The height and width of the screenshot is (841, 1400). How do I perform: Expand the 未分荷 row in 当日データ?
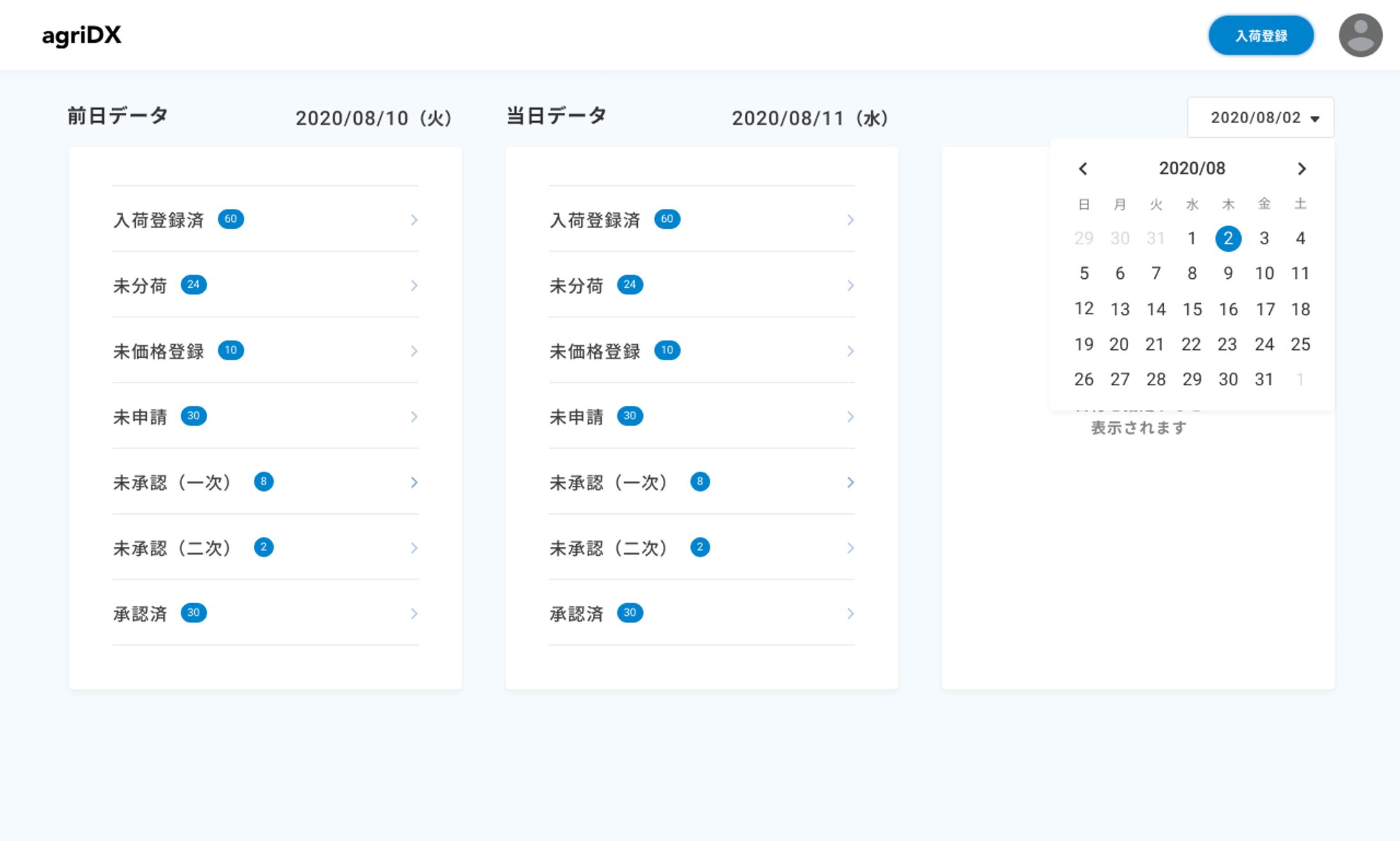tap(851, 286)
